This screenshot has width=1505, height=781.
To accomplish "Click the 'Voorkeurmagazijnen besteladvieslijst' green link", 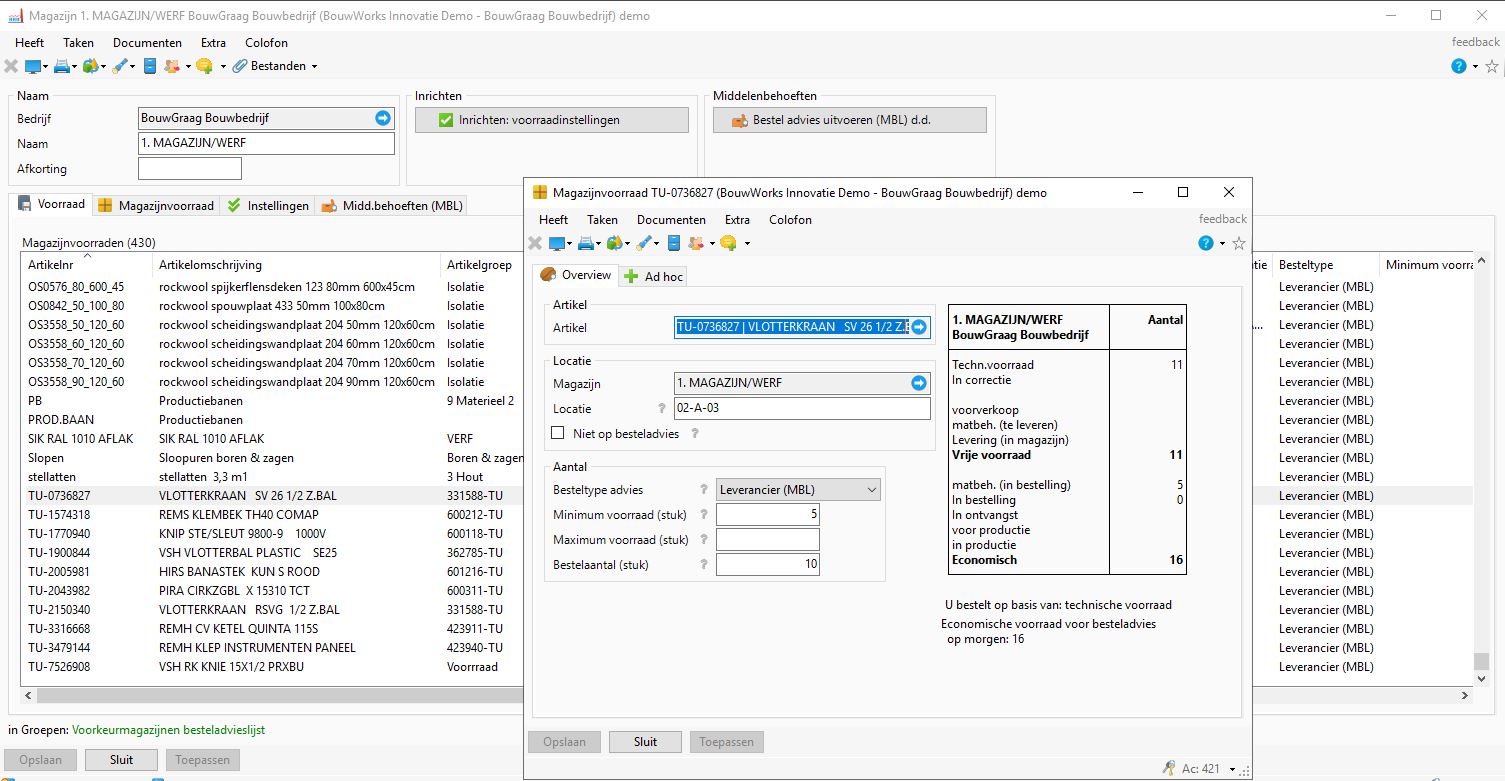I will click(168, 730).
